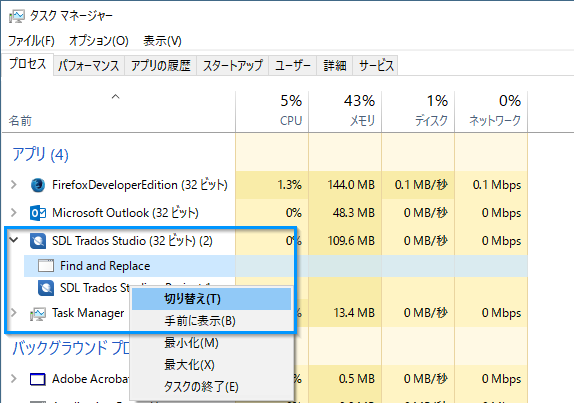Image resolution: width=574 pixels, height=403 pixels.
Task: Select the Microsoft Outlook (32 ビット) row
Action: click(x=265, y=213)
